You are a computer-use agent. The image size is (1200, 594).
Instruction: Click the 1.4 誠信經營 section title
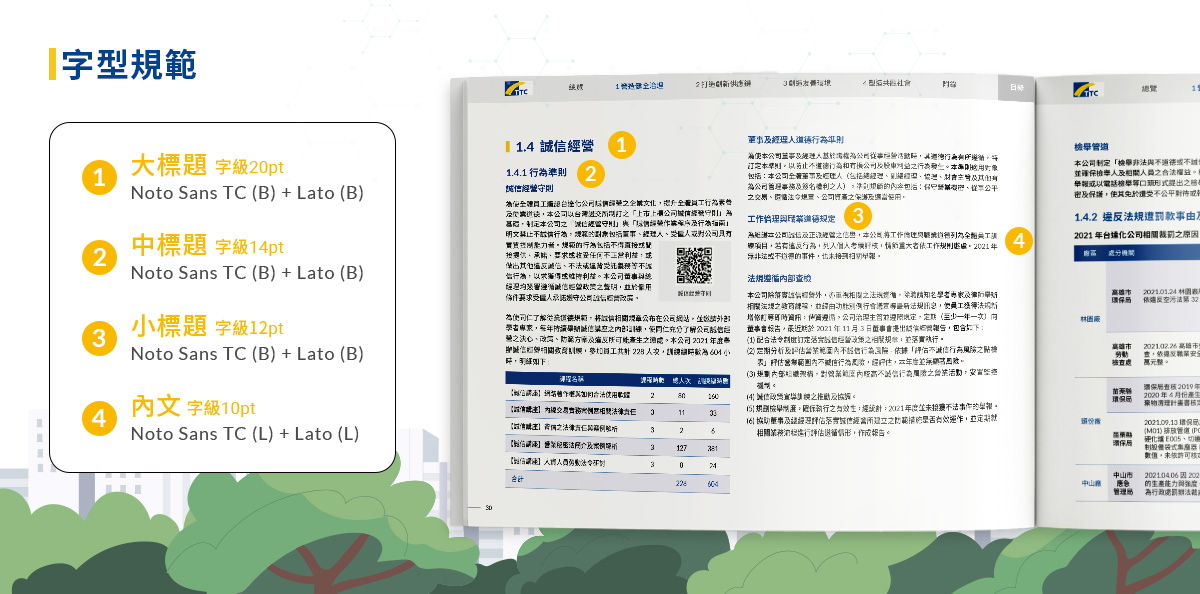(x=555, y=145)
